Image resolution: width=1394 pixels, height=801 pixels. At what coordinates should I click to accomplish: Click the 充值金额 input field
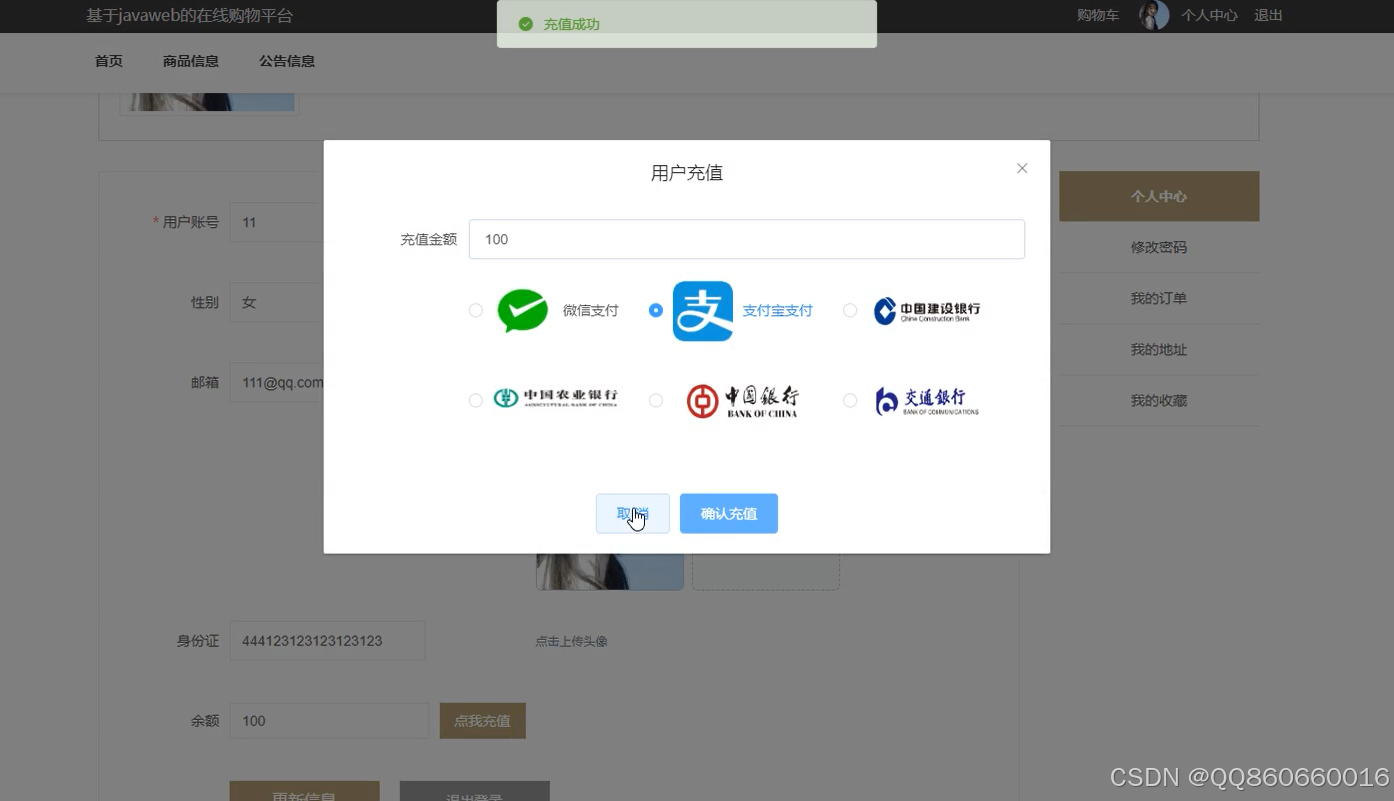point(747,239)
